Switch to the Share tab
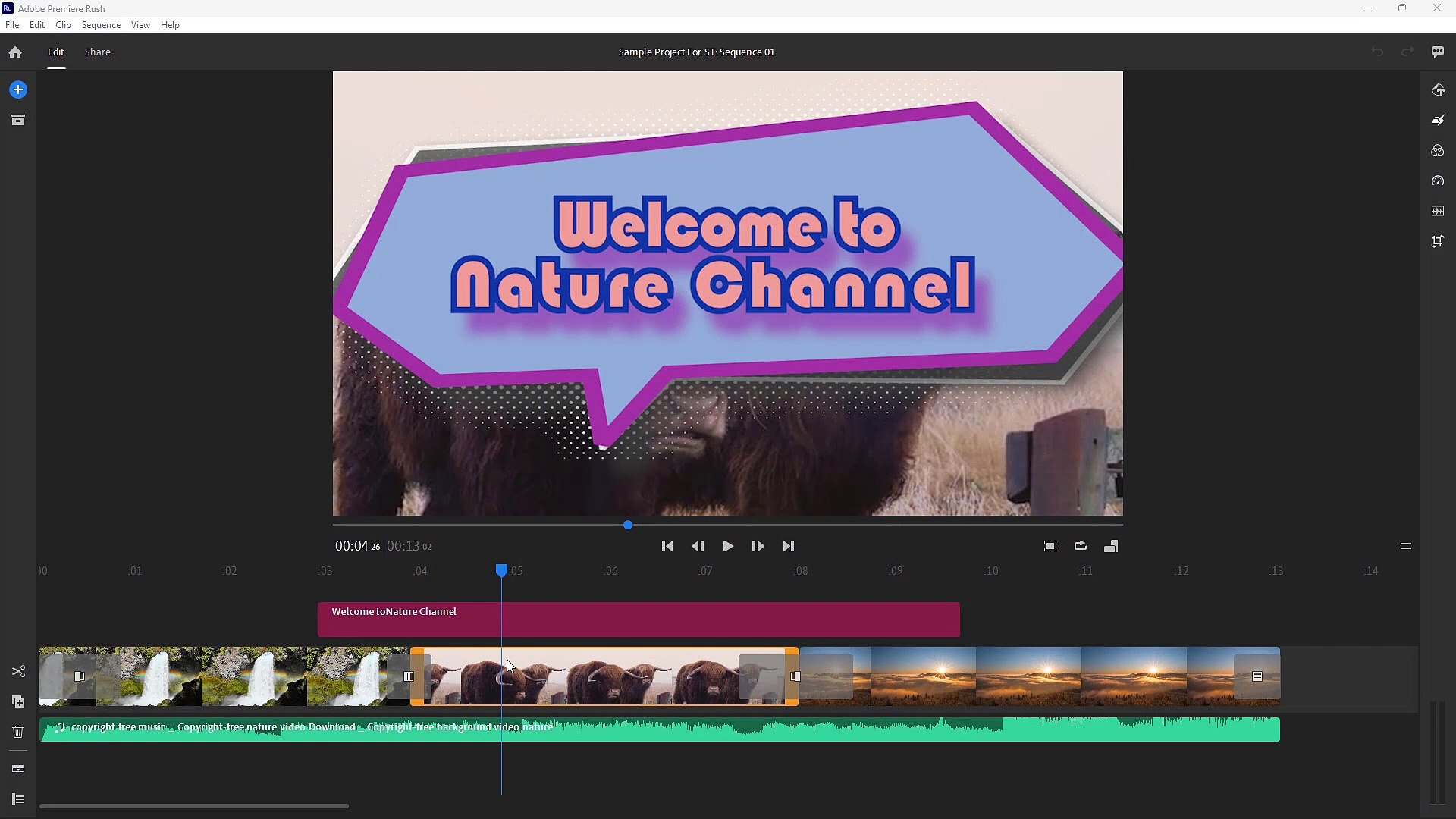This screenshot has width=1456, height=819. pos(97,52)
